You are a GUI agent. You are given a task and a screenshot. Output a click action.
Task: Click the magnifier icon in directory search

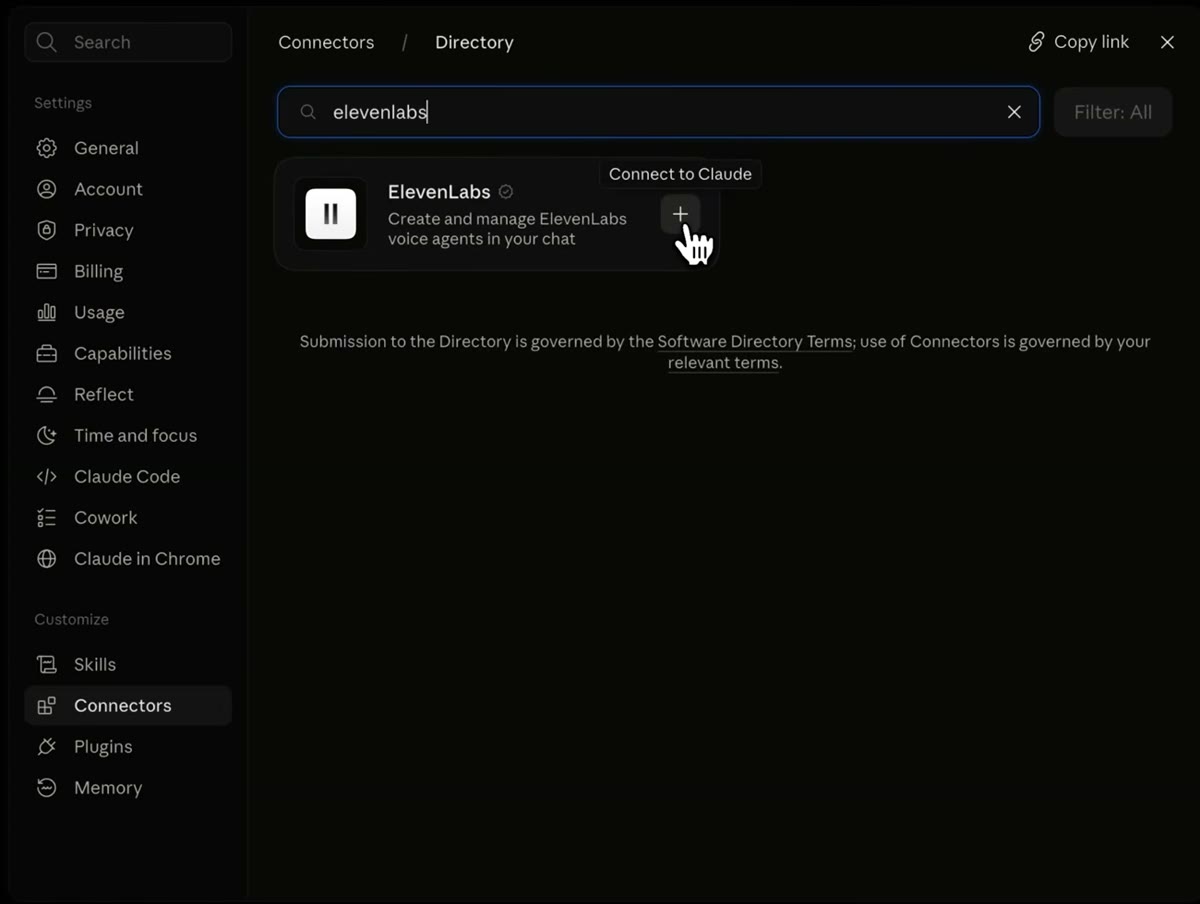(x=308, y=112)
